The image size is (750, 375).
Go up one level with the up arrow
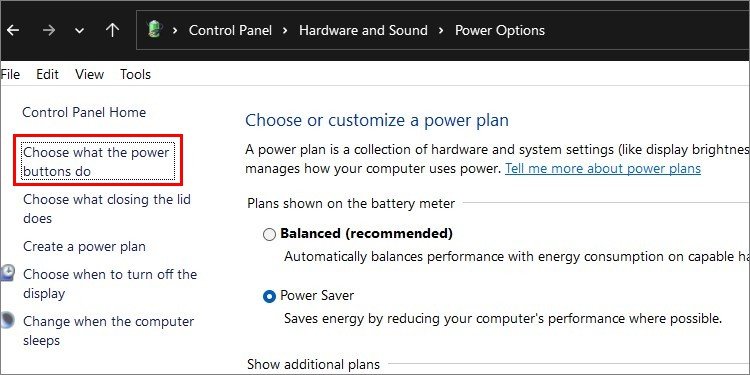point(112,30)
